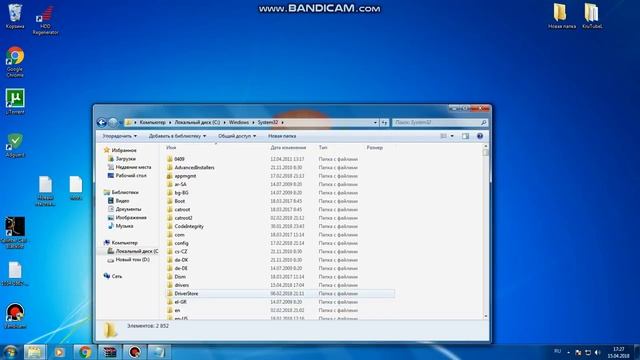Click the volume speaker icon in the system tray
640x360 pixels.
click(x=598, y=352)
